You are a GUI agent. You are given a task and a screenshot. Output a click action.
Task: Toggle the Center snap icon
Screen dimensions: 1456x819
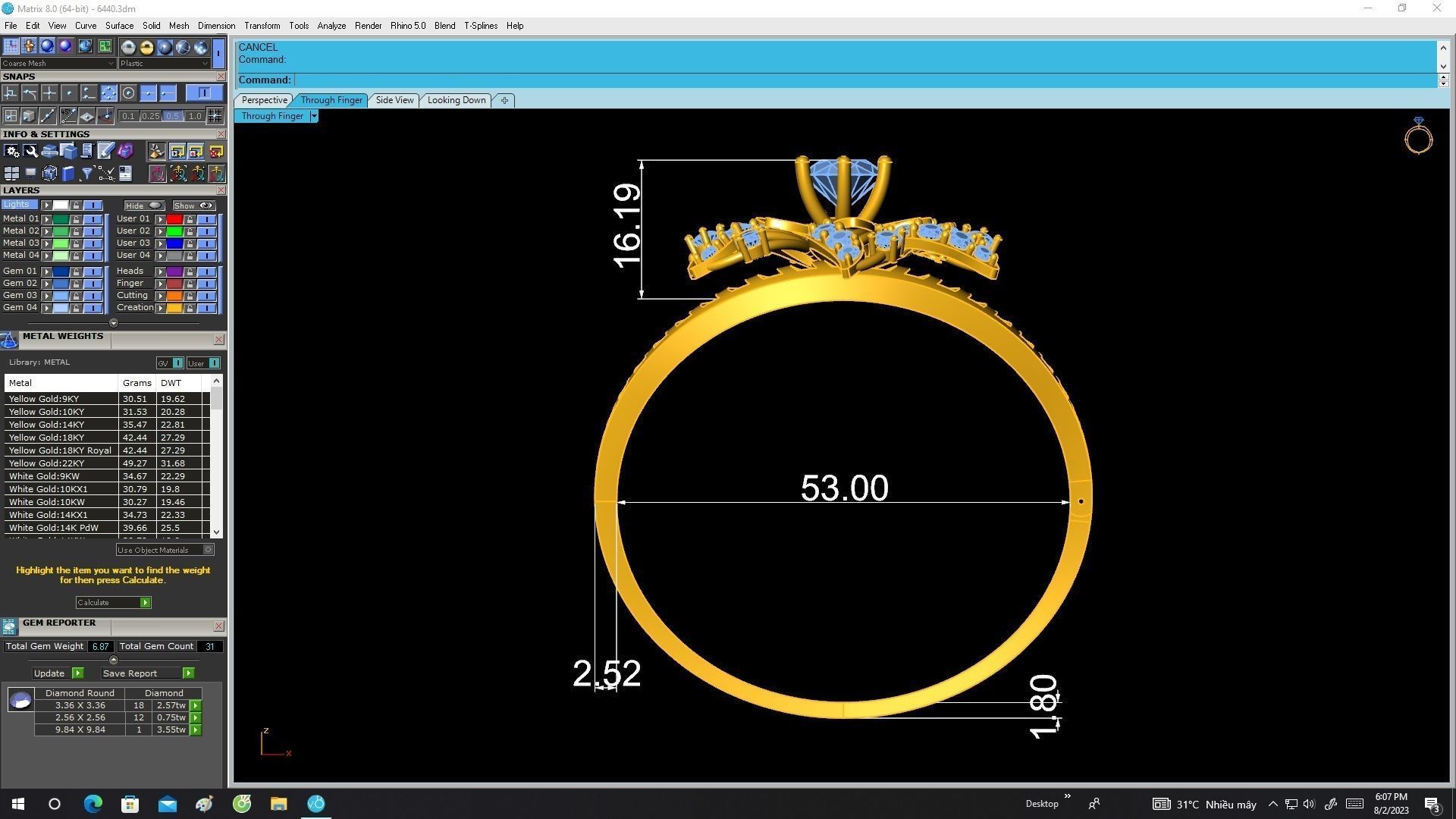pyautogui.click(x=128, y=93)
